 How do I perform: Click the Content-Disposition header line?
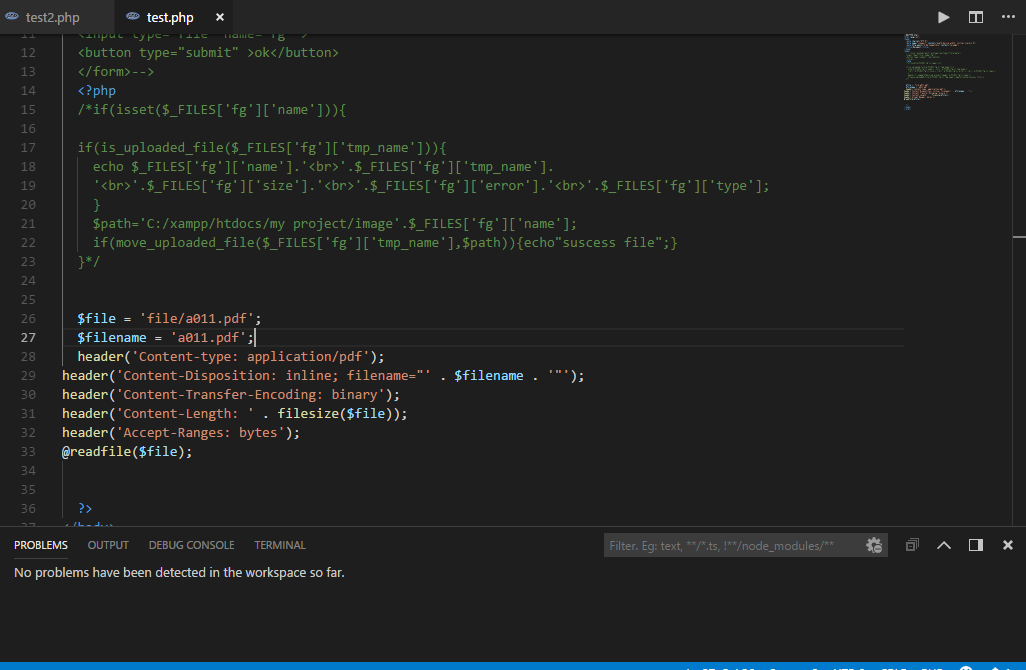coord(323,376)
